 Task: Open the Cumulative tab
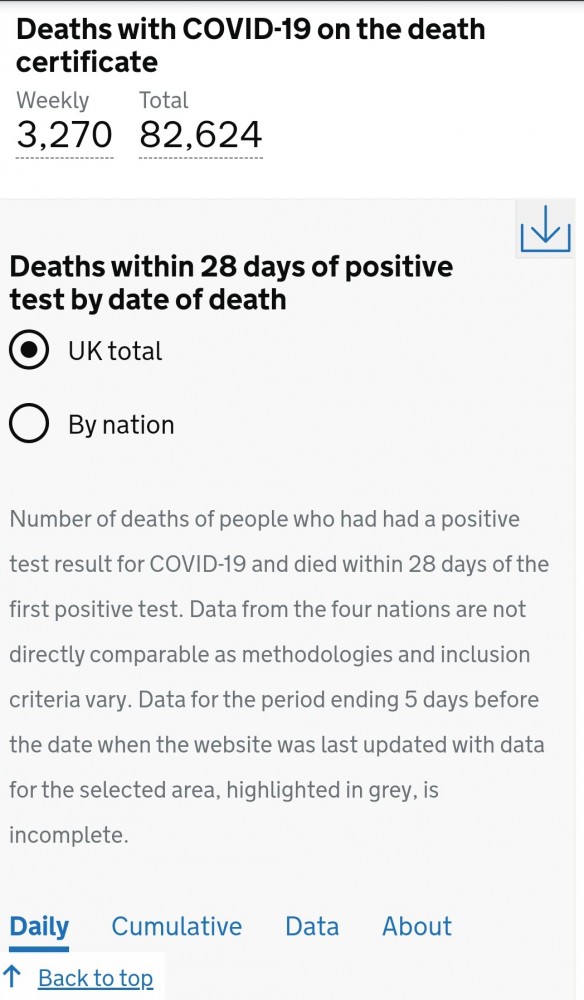(177, 927)
